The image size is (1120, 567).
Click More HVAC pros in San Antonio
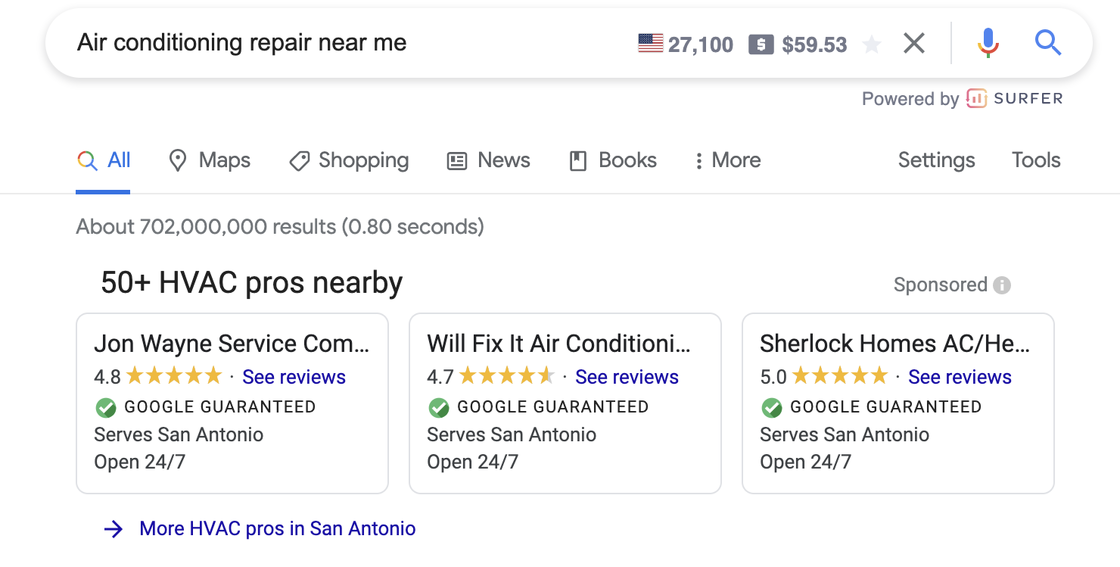(276, 528)
